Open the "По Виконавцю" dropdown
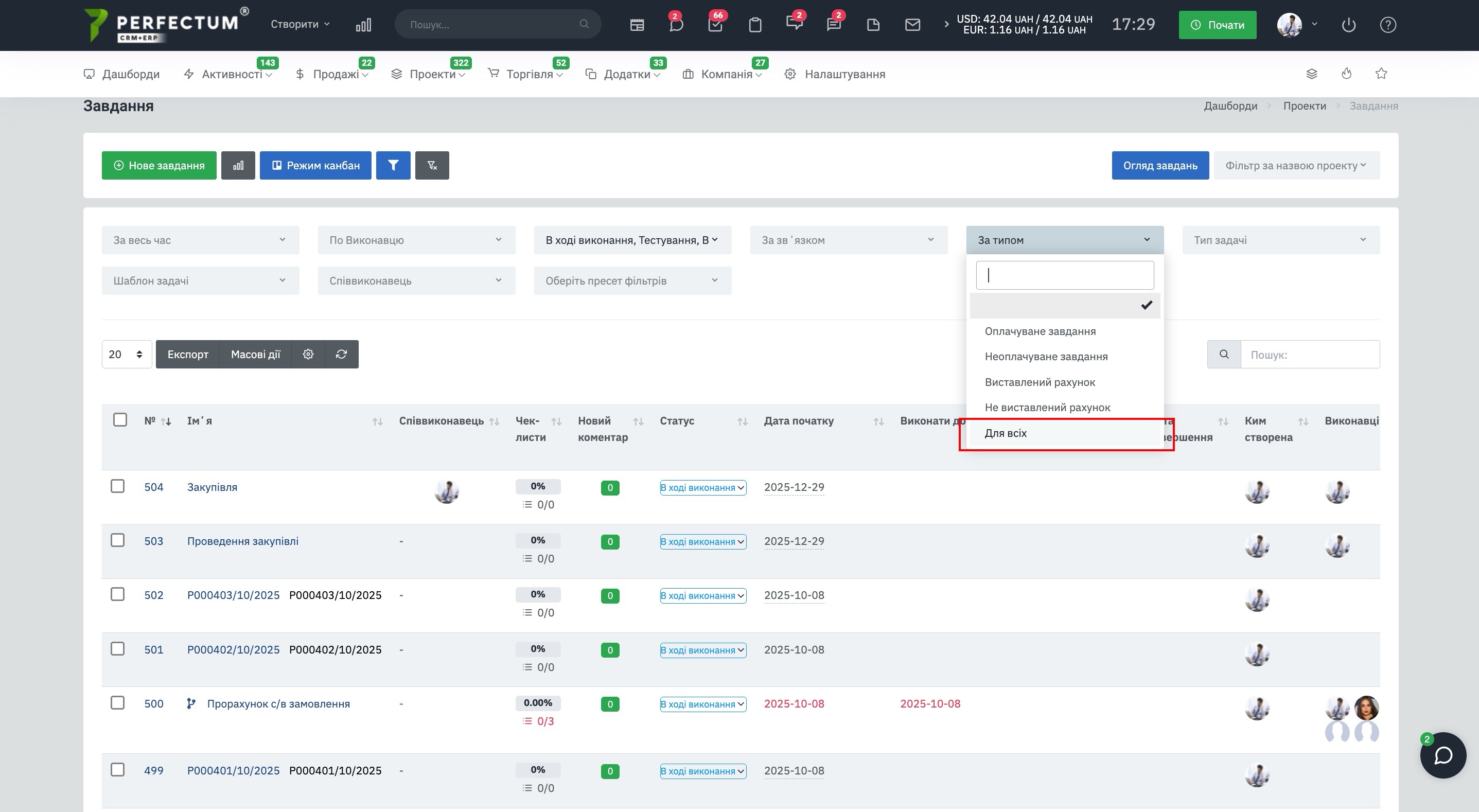 pos(416,240)
